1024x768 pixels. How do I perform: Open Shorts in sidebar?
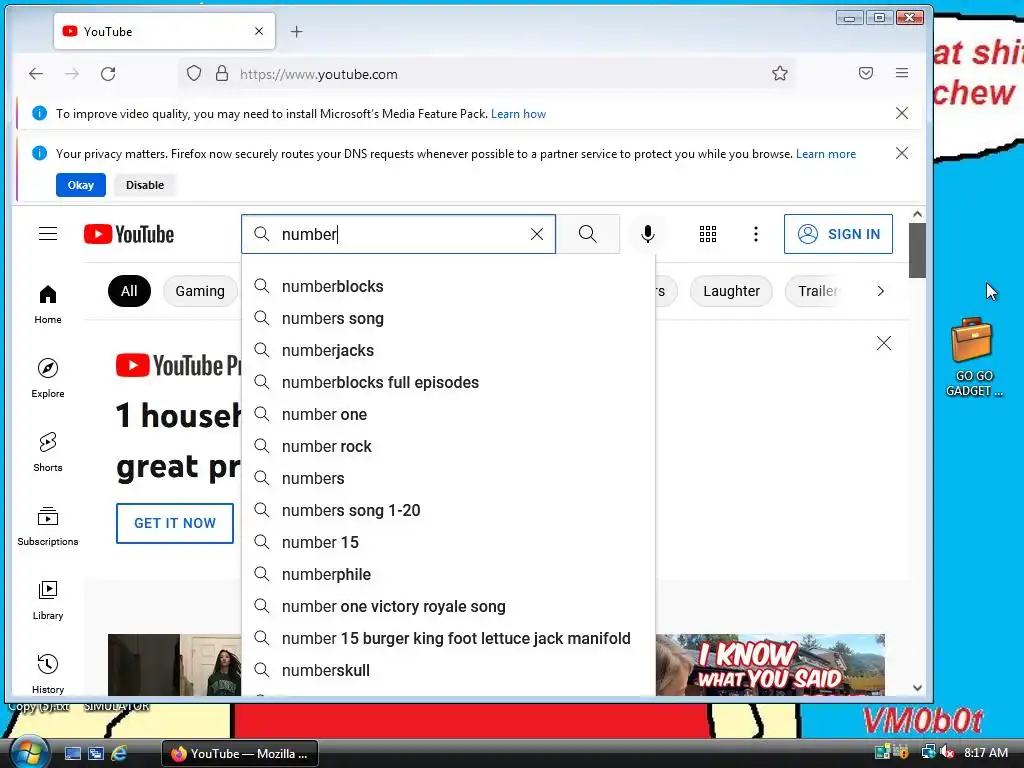[x=48, y=452]
